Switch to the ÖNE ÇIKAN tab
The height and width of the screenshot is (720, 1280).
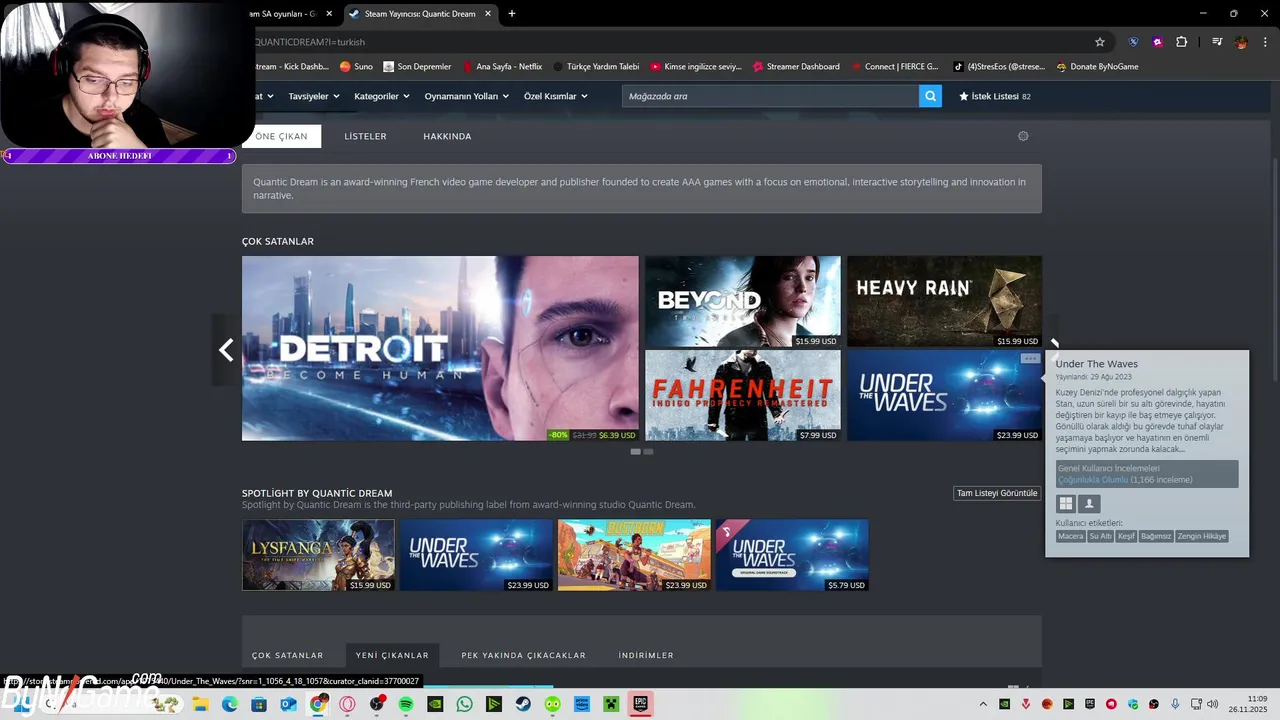[281, 136]
